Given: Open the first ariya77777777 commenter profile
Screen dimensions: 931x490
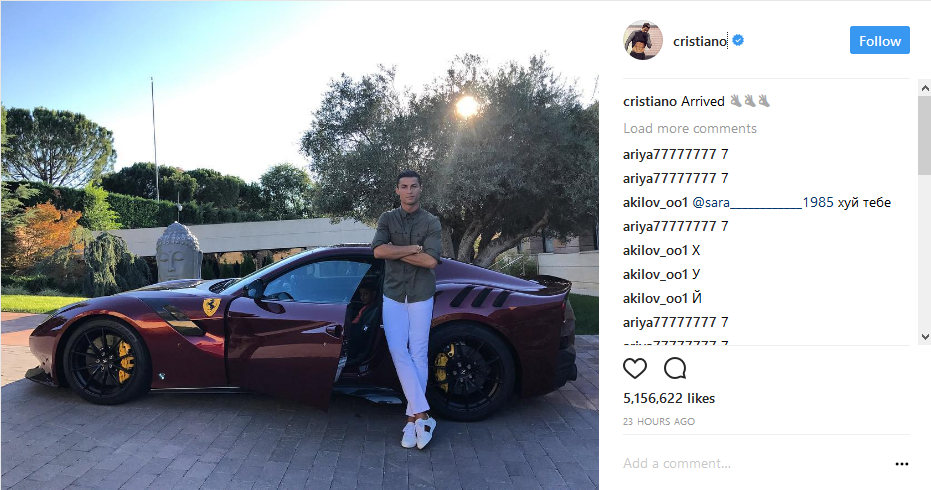Looking at the screenshot, I should click(669, 154).
